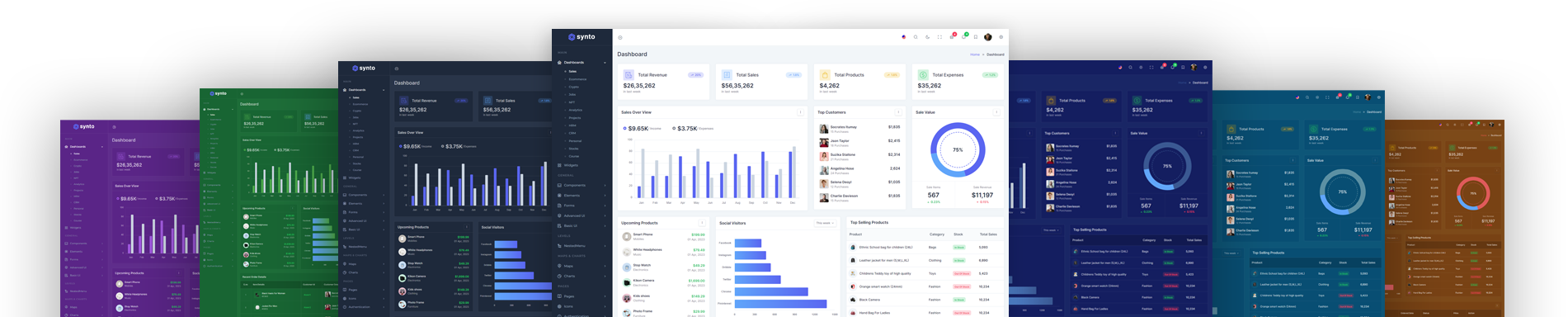Click the synto logo in the purple dashboard
This screenshot has width=1568, height=317.
pos(84,127)
